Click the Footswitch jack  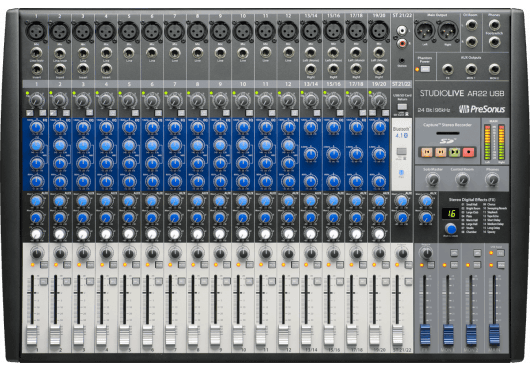(494, 42)
